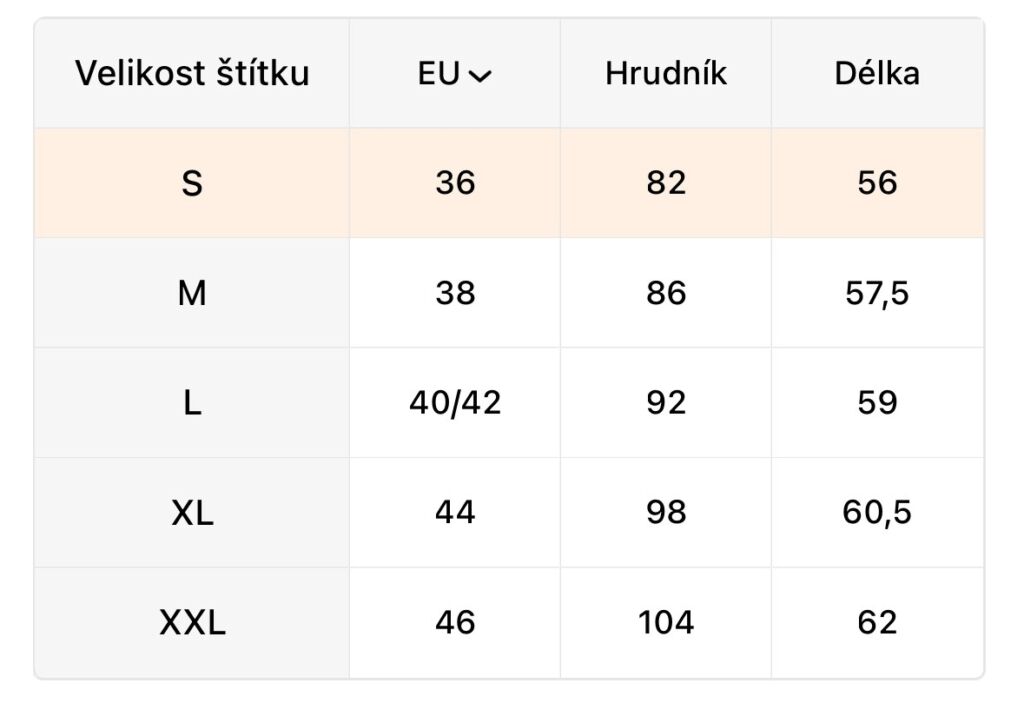The image size is (1024, 723).
Task: Click length value 57,5 cell
Action: click(x=877, y=294)
